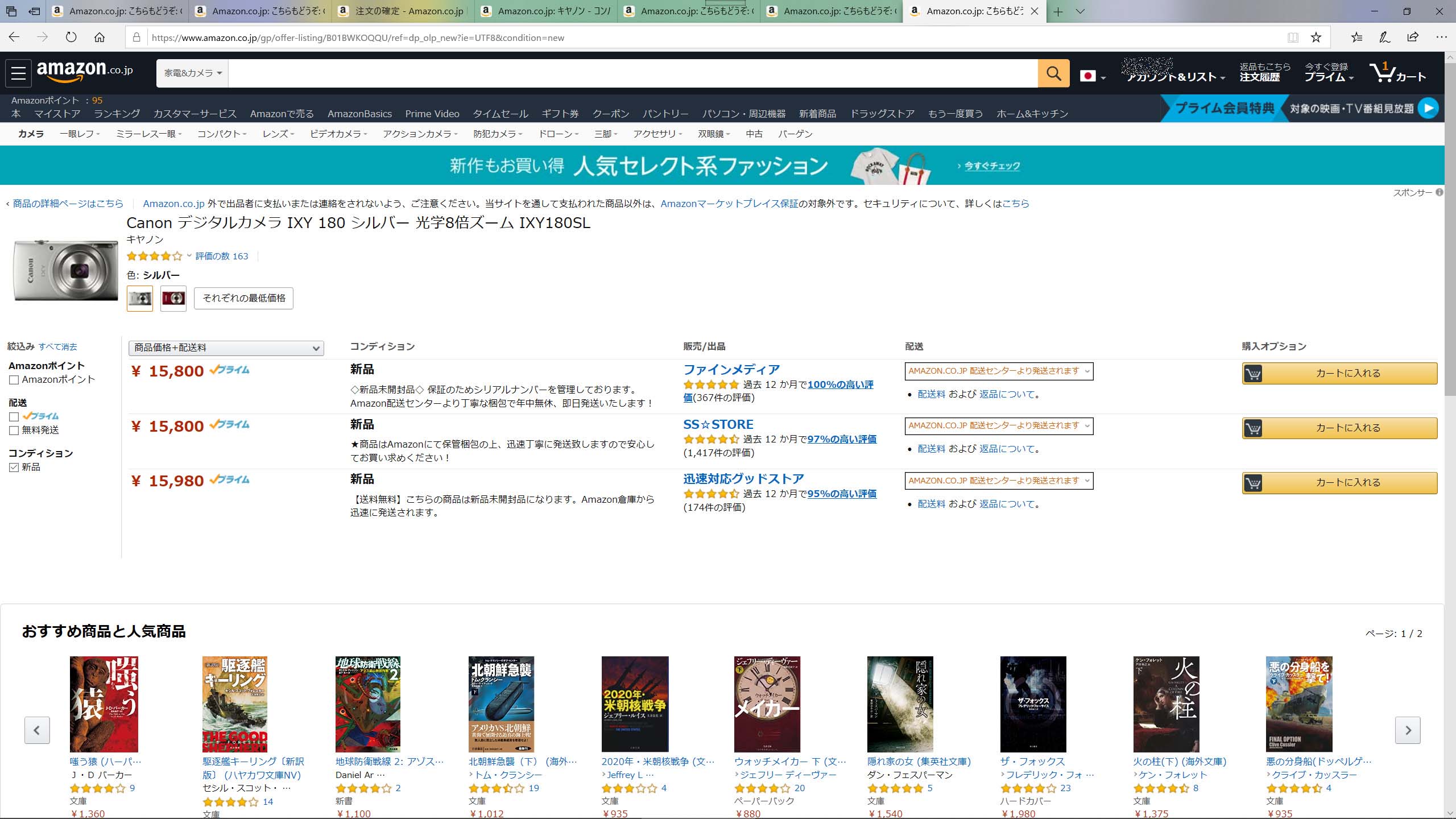
Task: Add 迅速対応グッドストア offer to cart
Action: click(1339, 482)
